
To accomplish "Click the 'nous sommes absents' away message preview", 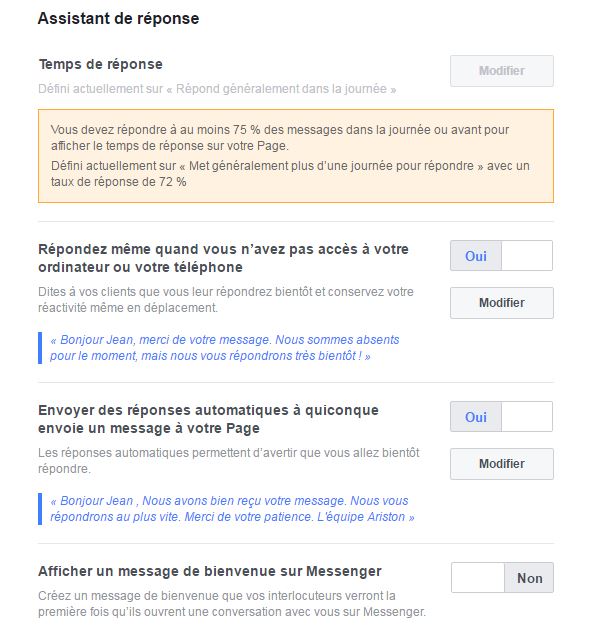I will (x=225, y=348).
